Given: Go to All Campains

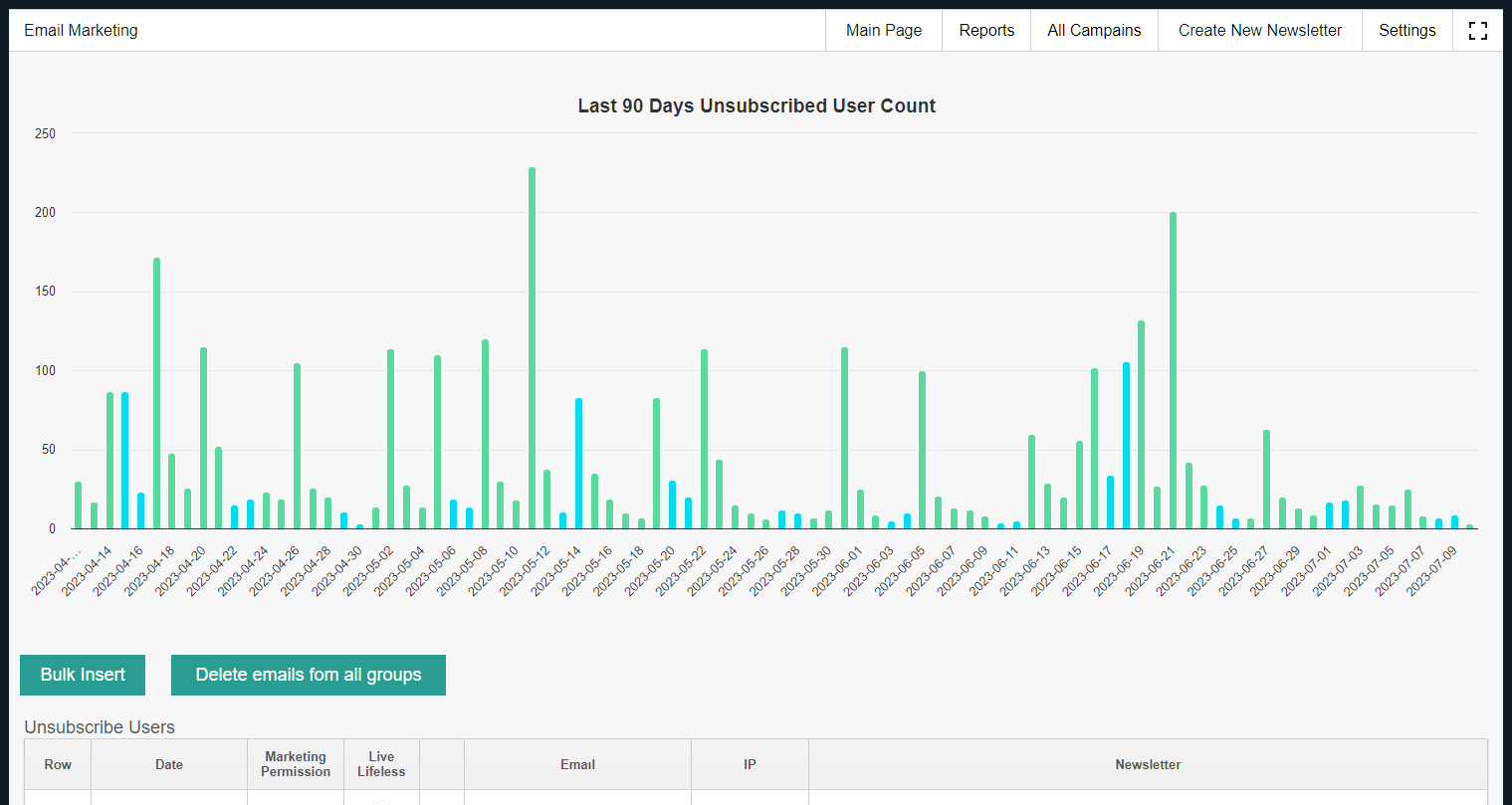Looking at the screenshot, I should tap(1094, 31).
